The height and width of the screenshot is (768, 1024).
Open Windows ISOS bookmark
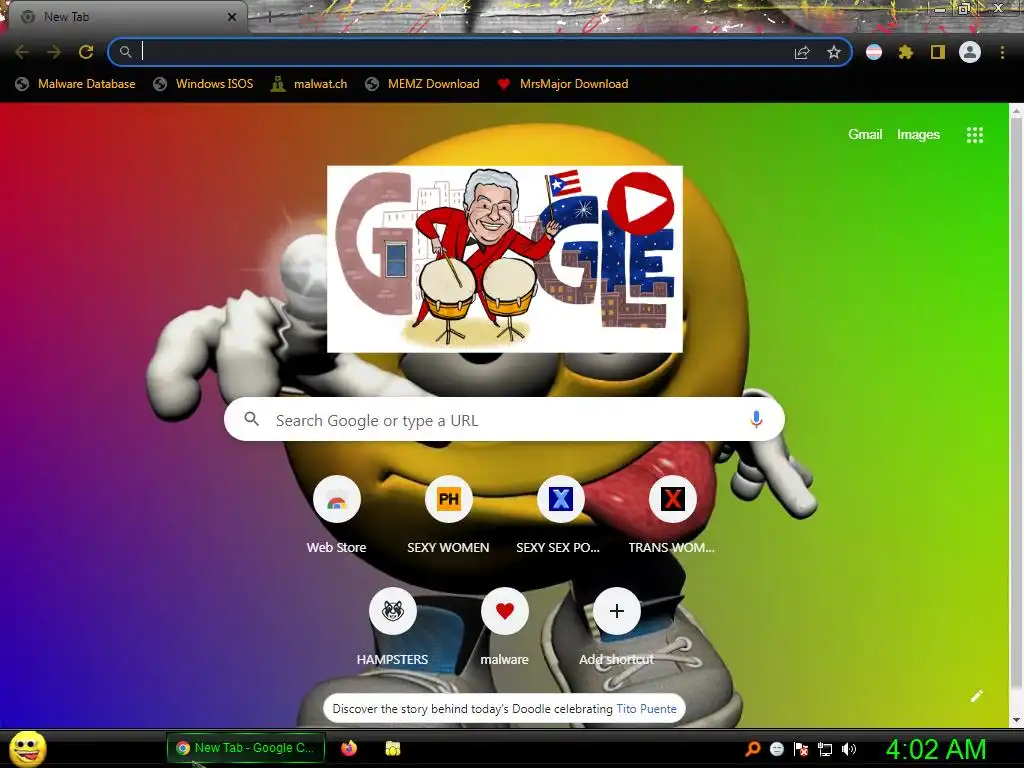[x=203, y=84]
